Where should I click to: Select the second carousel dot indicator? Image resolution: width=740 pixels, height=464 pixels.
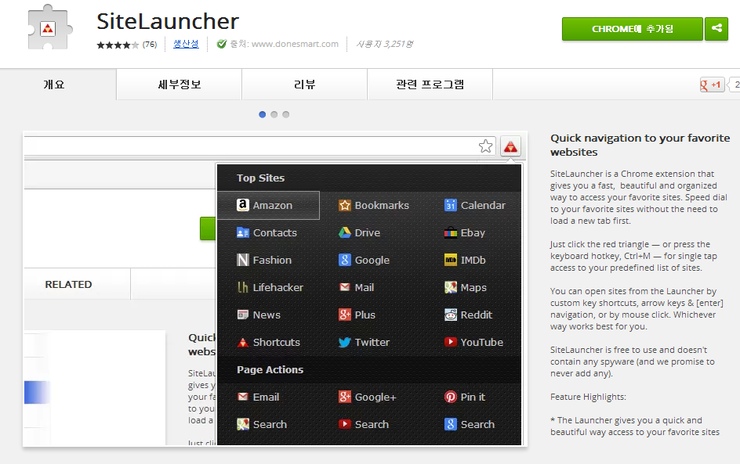[x=274, y=115]
